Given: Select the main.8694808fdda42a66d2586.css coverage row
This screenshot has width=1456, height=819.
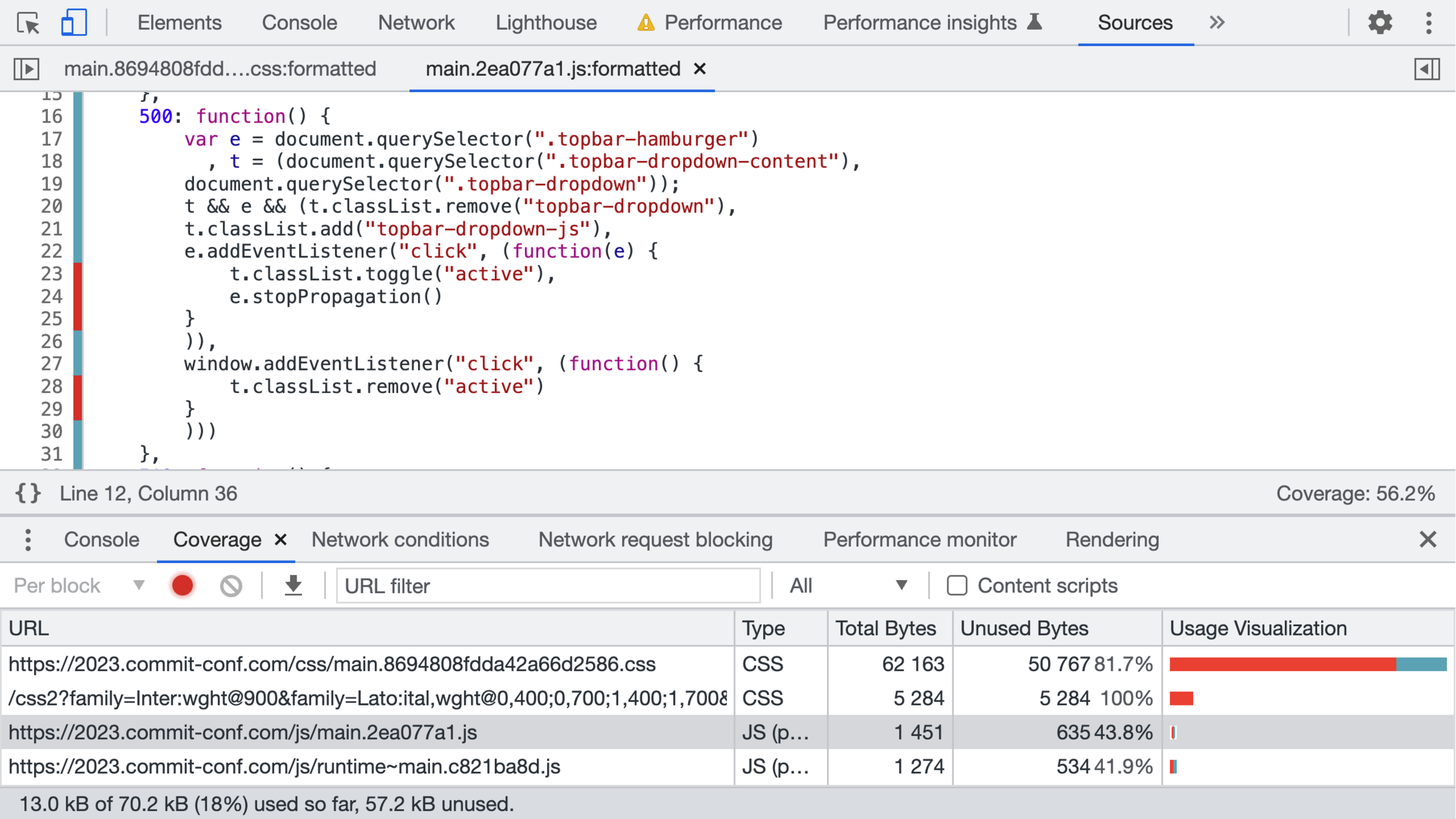Looking at the screenshot, I should click(x=332, y=664).
